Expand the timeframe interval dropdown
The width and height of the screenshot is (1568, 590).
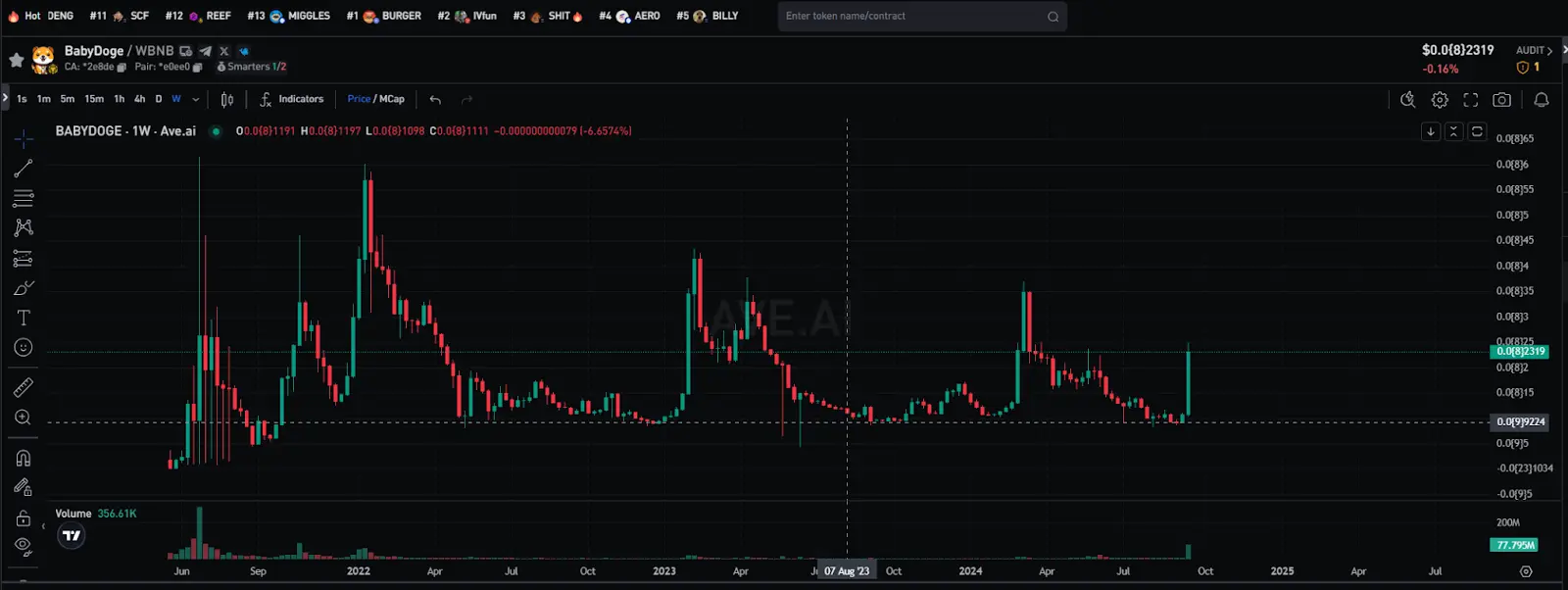(196, 99)
